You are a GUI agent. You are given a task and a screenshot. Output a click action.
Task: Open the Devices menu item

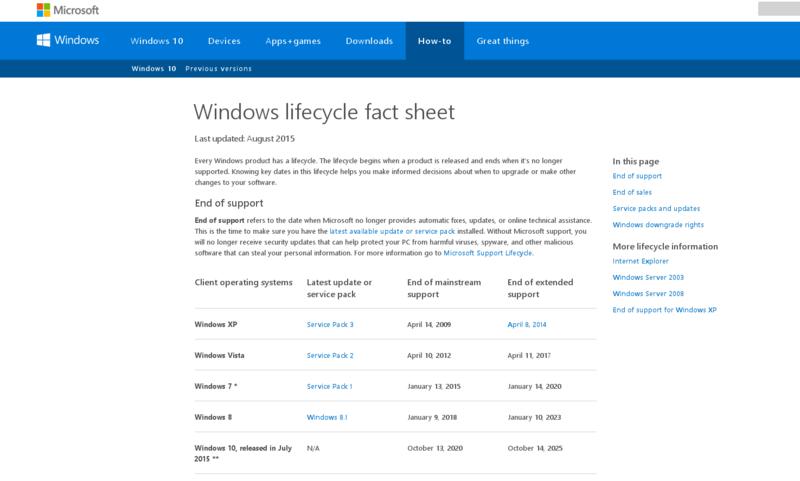(224, 41)
